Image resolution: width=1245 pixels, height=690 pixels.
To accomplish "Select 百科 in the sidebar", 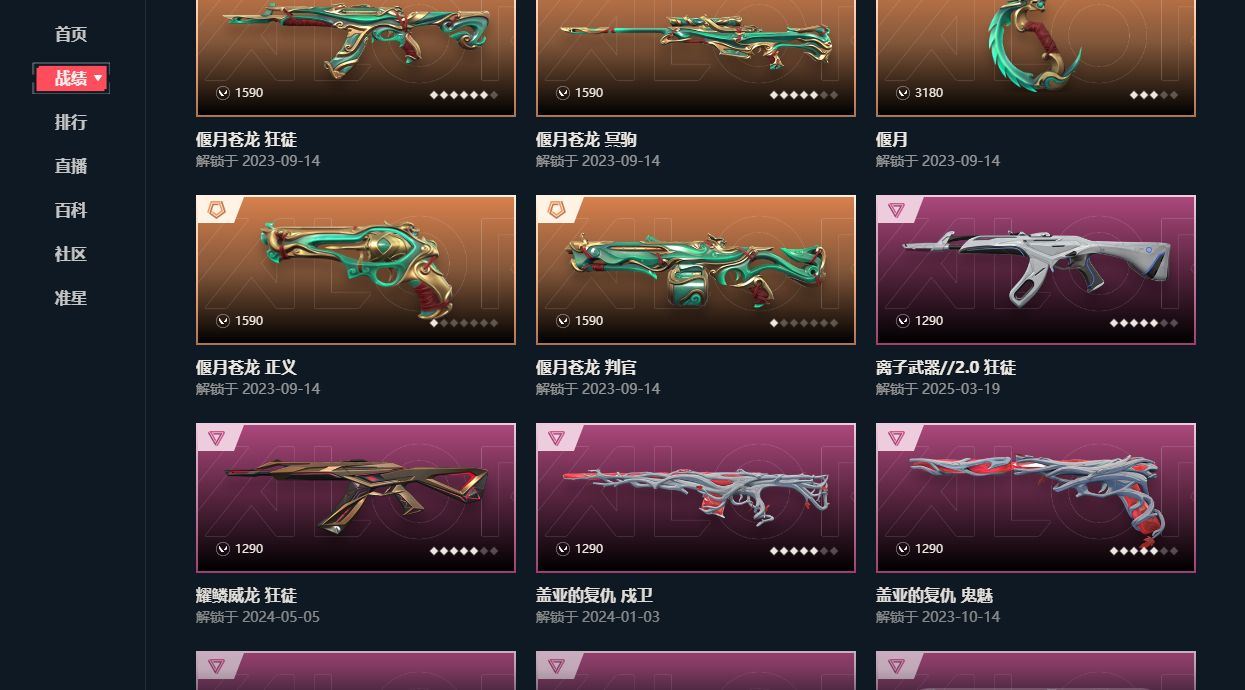I will pos(71,211).
